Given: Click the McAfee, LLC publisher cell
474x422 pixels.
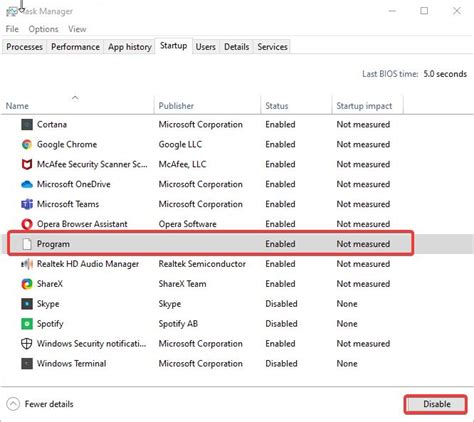Looking at the screenshot, I should [182, 164].
